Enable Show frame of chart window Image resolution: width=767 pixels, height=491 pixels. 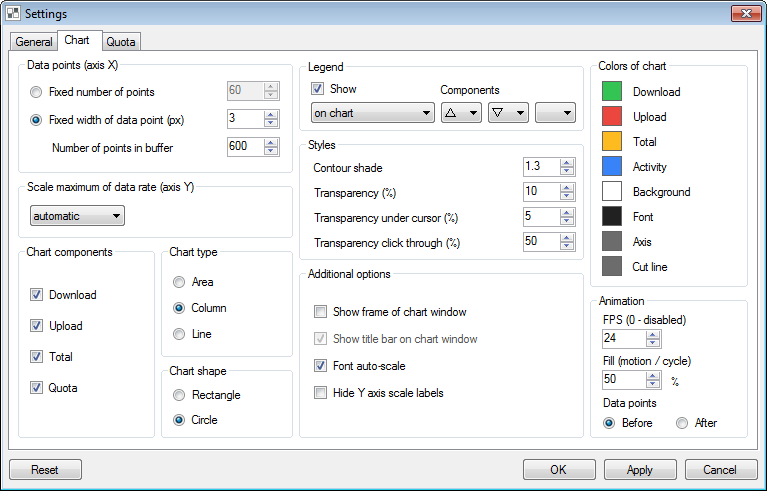pyautogui.click(x=321, y=312)
